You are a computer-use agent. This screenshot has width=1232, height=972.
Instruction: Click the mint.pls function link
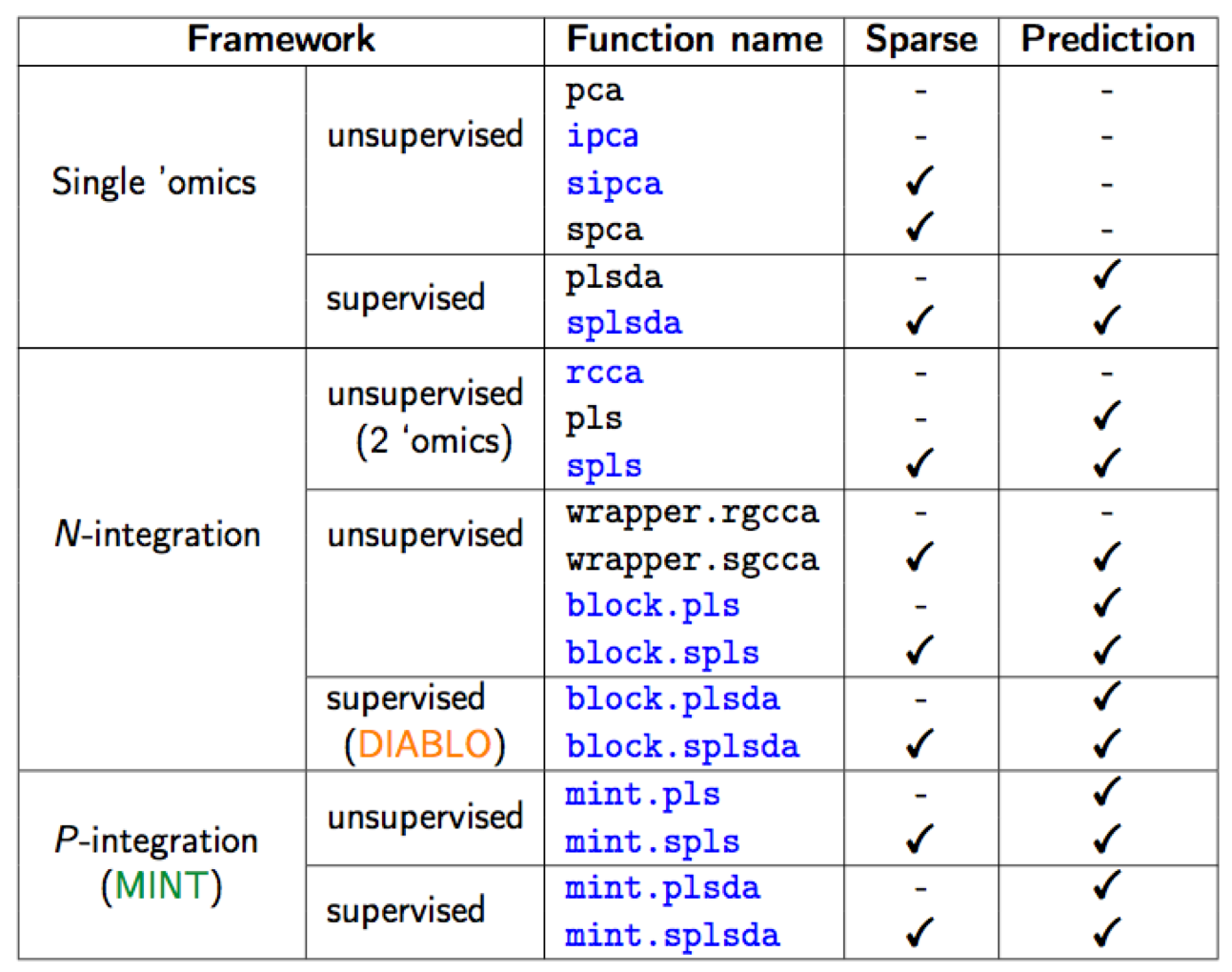[642, 794]
